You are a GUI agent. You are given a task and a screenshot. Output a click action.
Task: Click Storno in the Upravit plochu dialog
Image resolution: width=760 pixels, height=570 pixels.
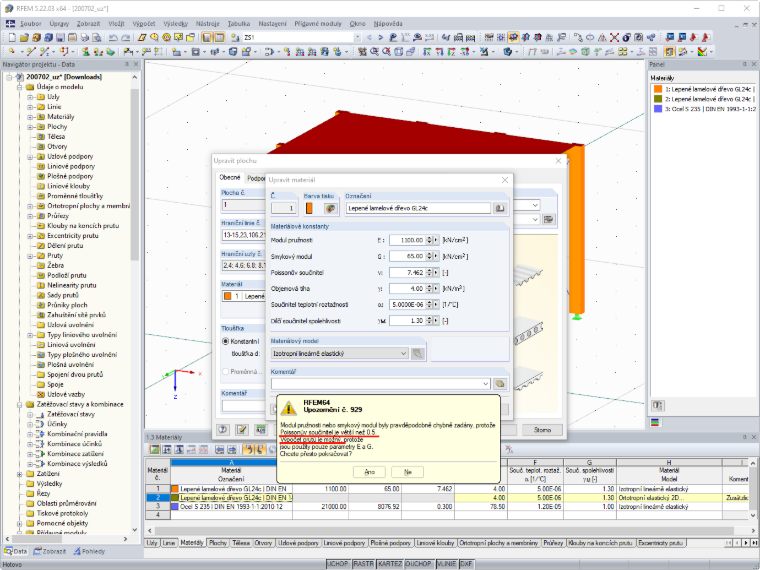pyautogui.click(x=542, y=429)
